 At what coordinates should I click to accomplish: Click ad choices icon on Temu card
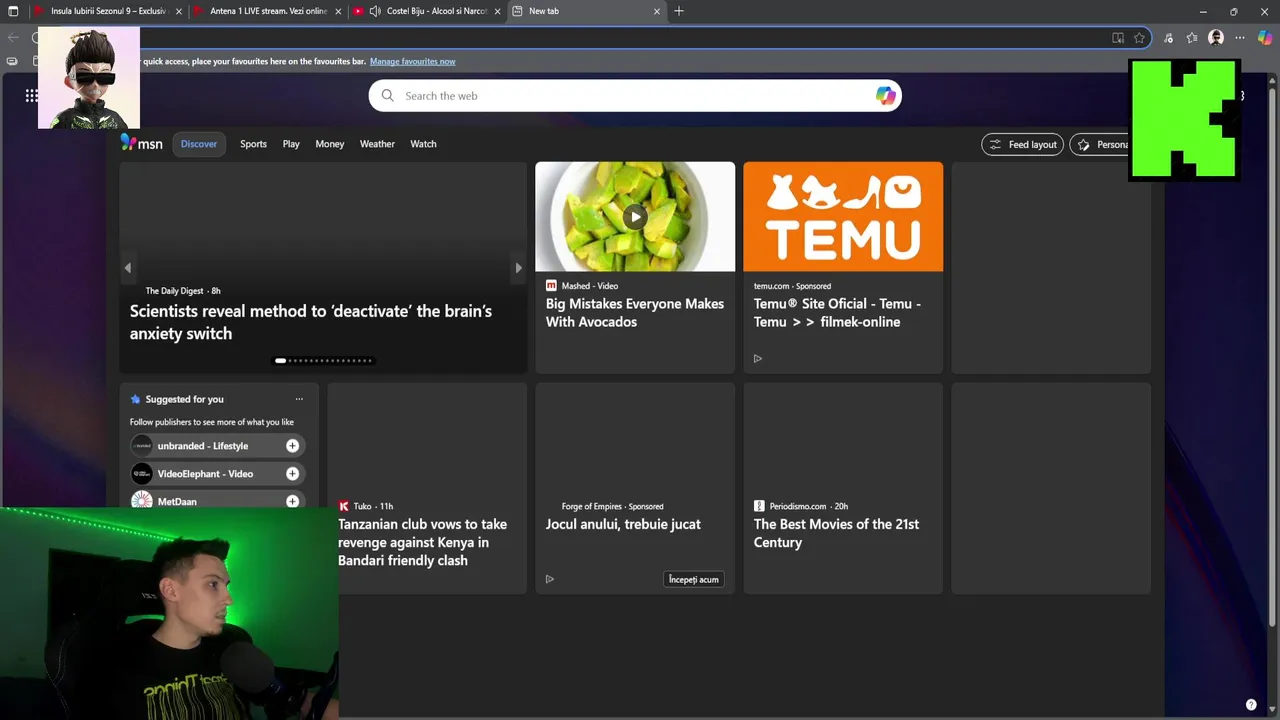(x=757, y=359)
